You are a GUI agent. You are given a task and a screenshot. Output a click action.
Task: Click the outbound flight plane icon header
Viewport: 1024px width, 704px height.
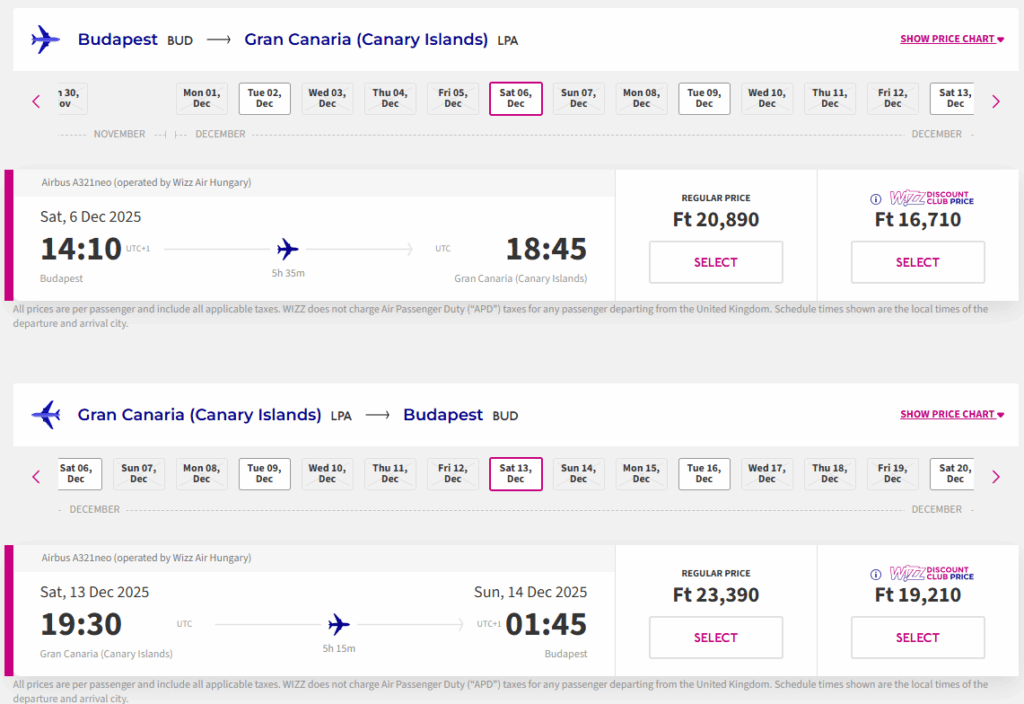pyautogui.click(x=45, y=40)
